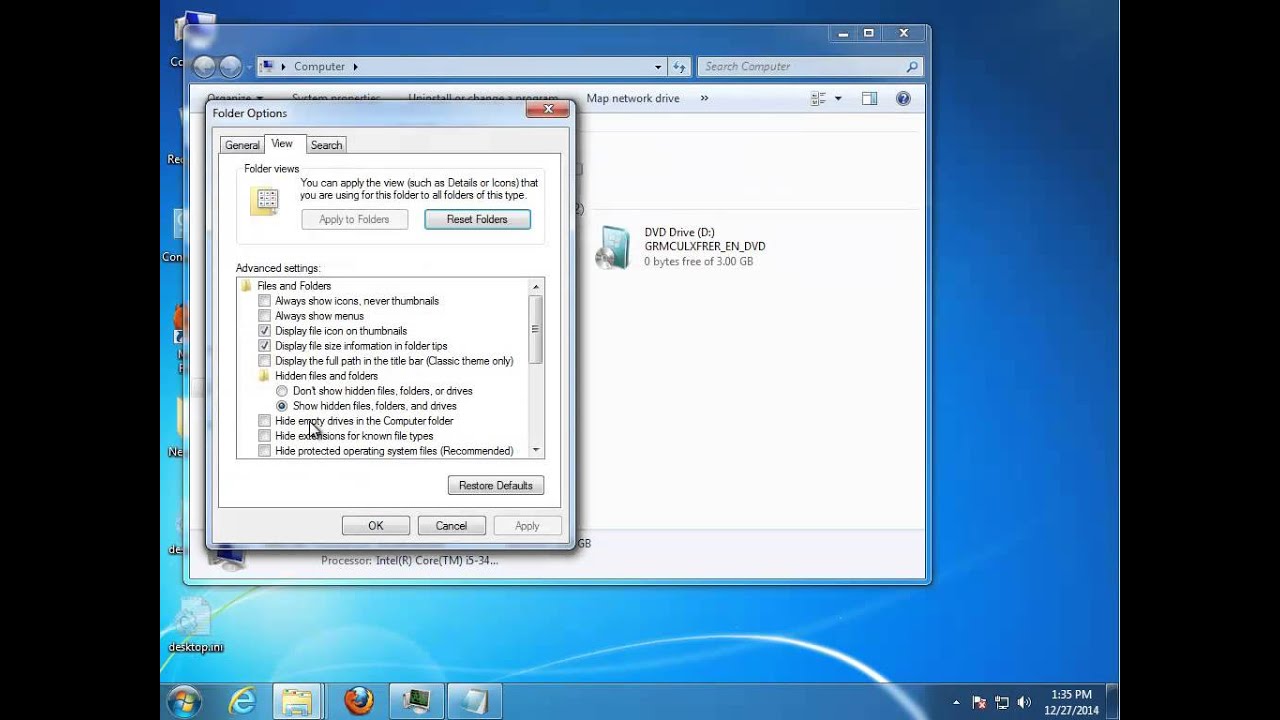
Task: Uncheck Display file icon on thumbnails
Action: [x=265, y=331]
